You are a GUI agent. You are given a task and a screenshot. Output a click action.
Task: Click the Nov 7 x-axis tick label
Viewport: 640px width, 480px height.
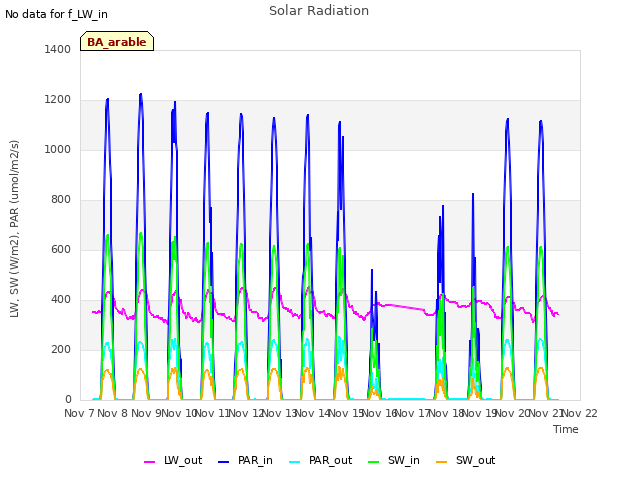[x=79, y=413]
